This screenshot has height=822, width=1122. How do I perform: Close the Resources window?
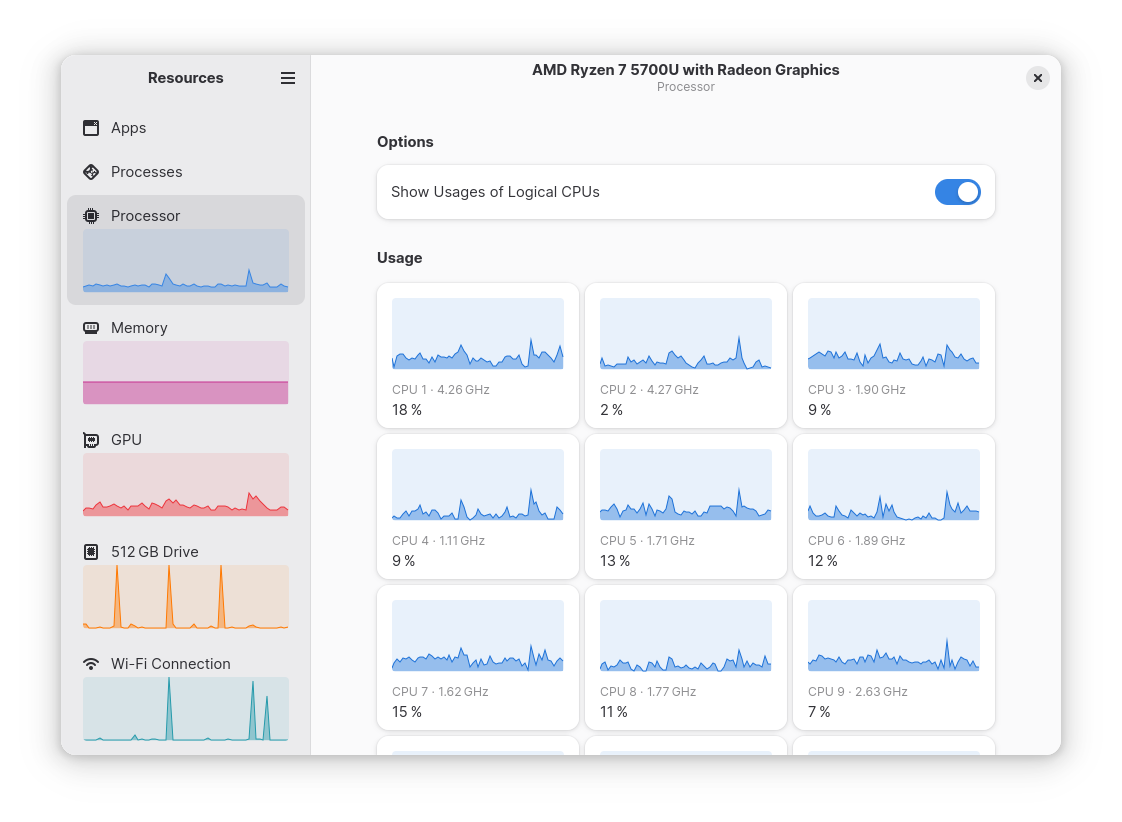pyautogui.click(x=1038, y=78)
